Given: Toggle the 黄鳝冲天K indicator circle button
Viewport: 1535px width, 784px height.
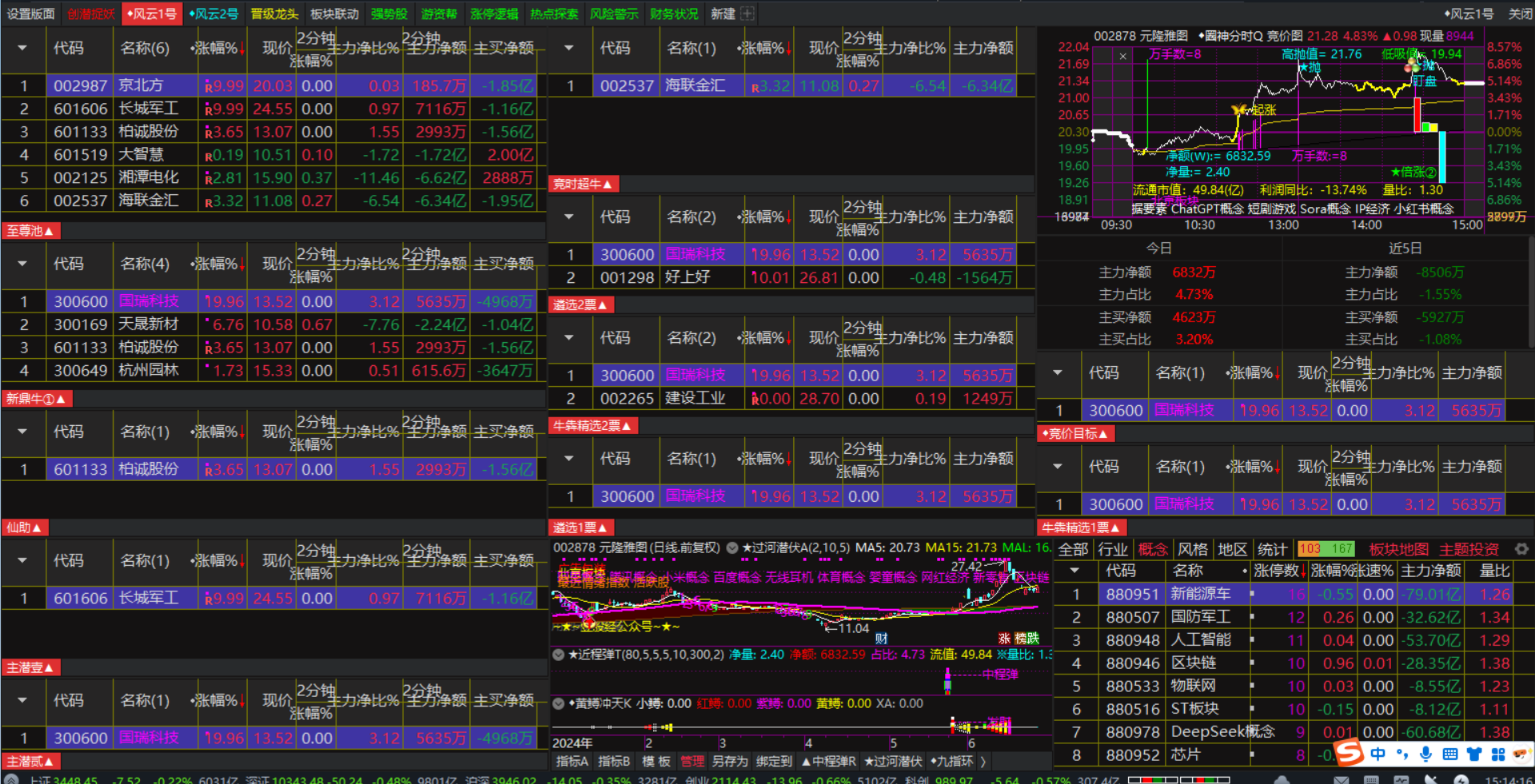Looking at the screenshot, I should (559, 704).
